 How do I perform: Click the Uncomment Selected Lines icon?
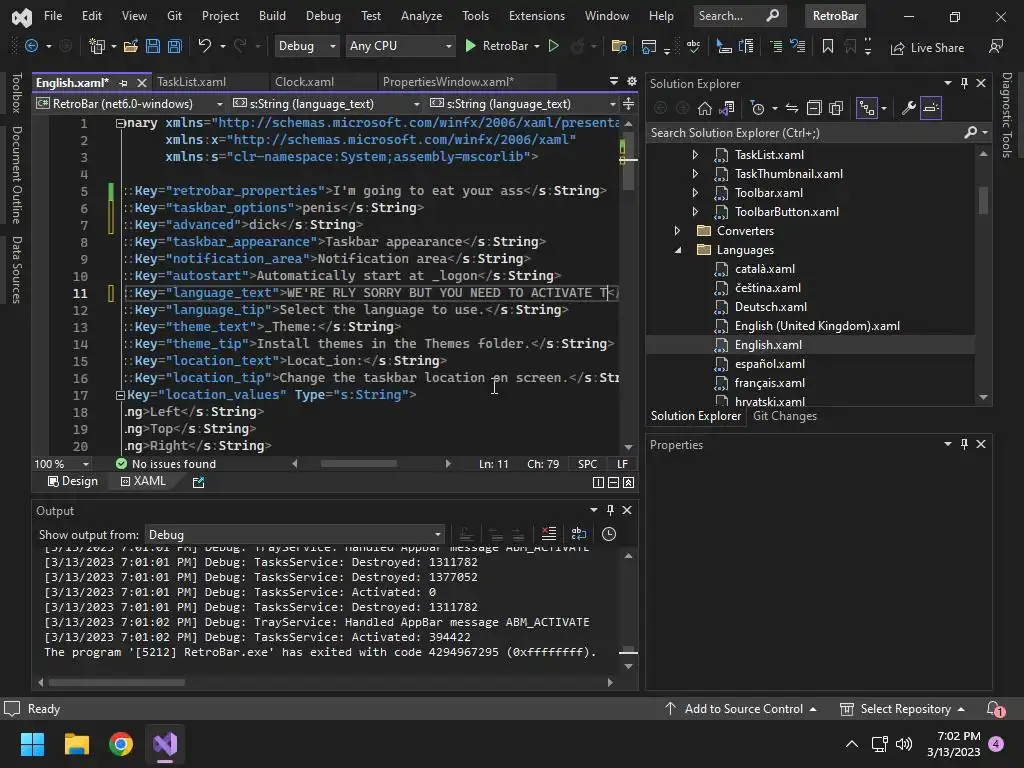coord(797,46)
